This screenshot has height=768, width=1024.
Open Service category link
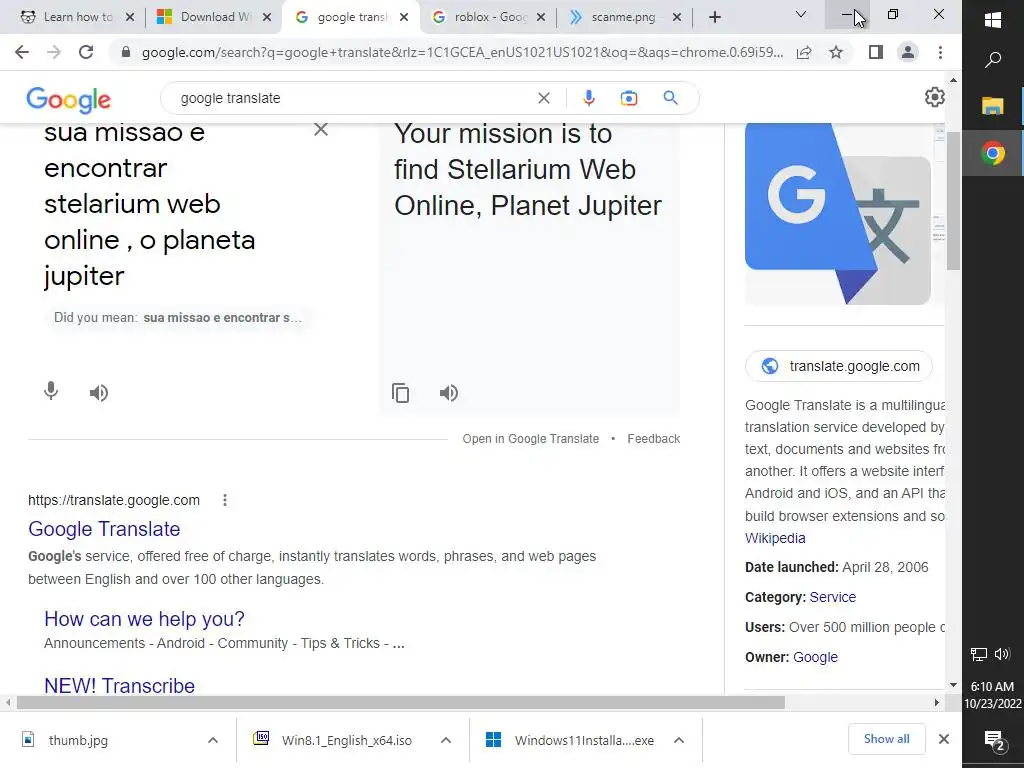pyautogui.click(x=833, y=597)
